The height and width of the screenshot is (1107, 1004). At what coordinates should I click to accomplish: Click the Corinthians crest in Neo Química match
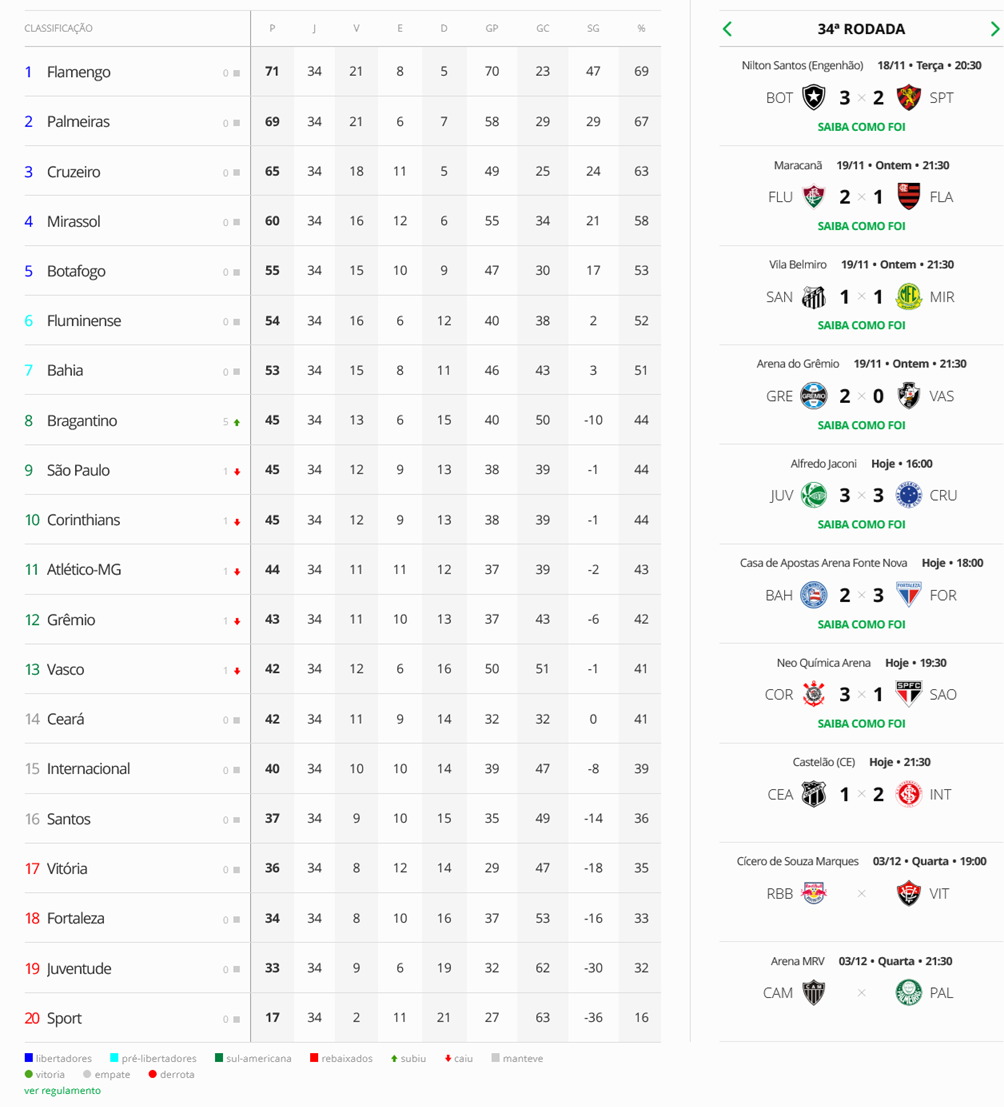point(814,694)
